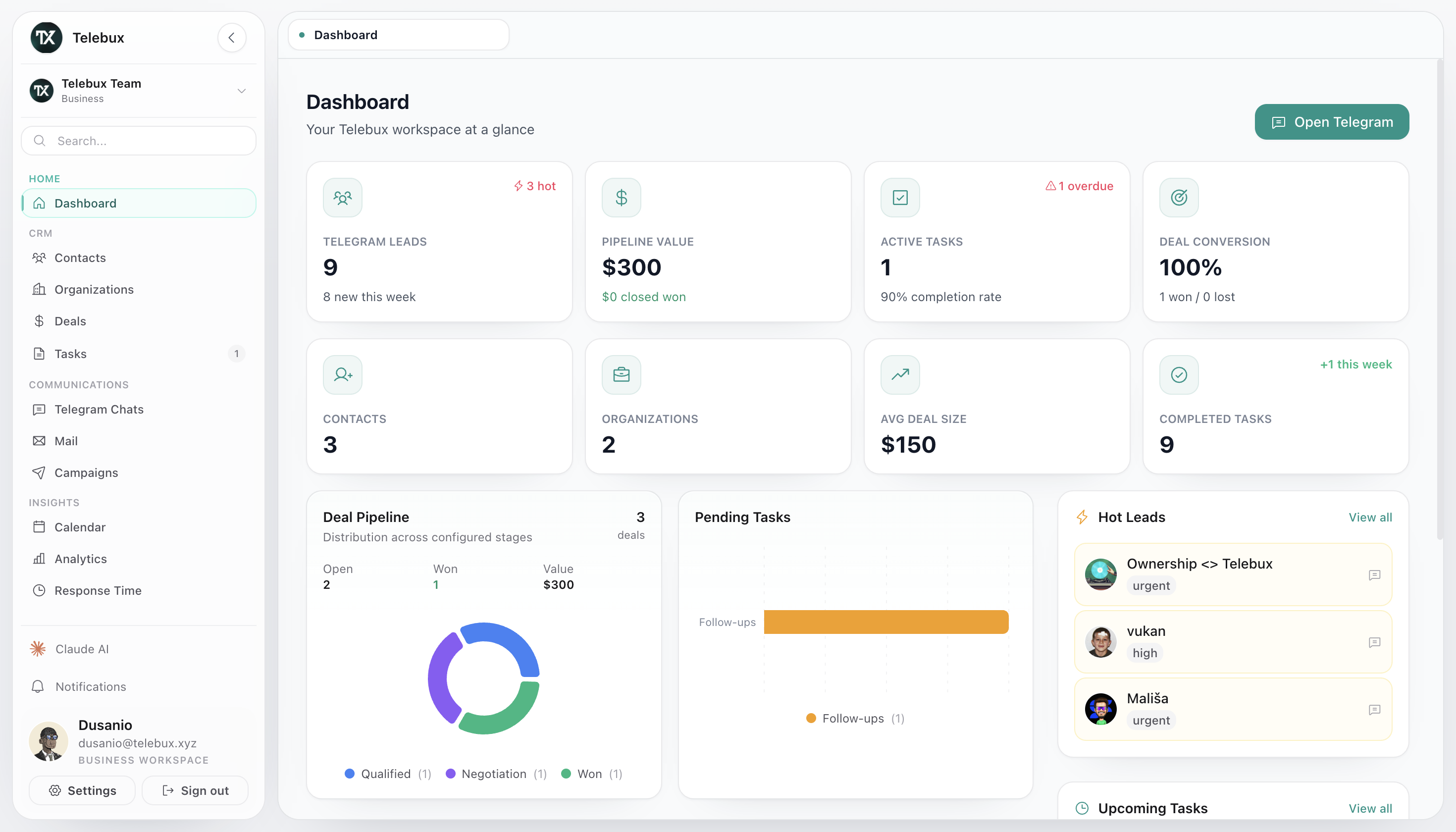The height and width of the screenshot is (832, 1456).
Task: Click the Negotiation legend purple dot
Action: (450, 774)
